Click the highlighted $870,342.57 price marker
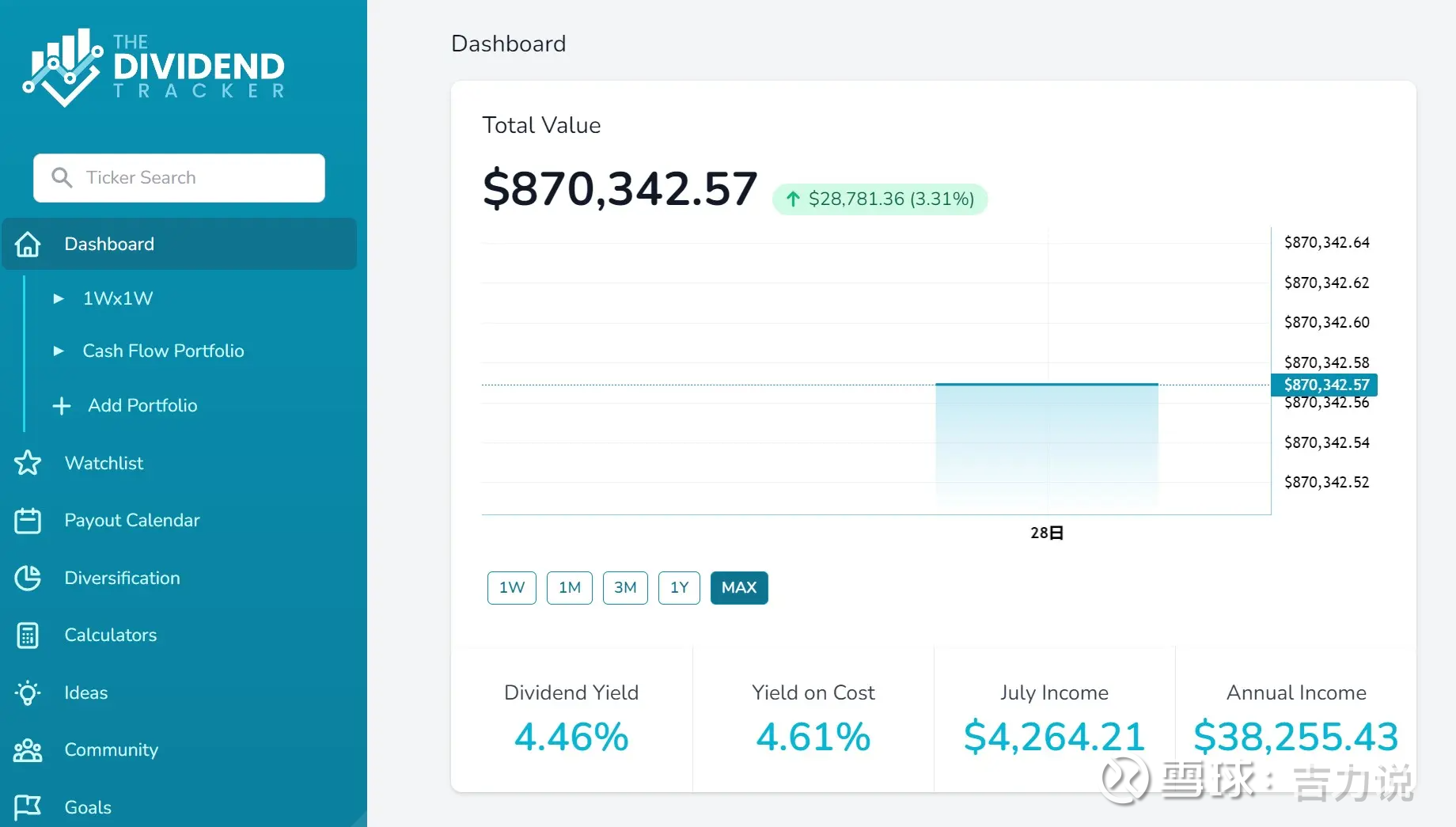The width and height of the screenshot is (1456, 827). click(1324, 385)
